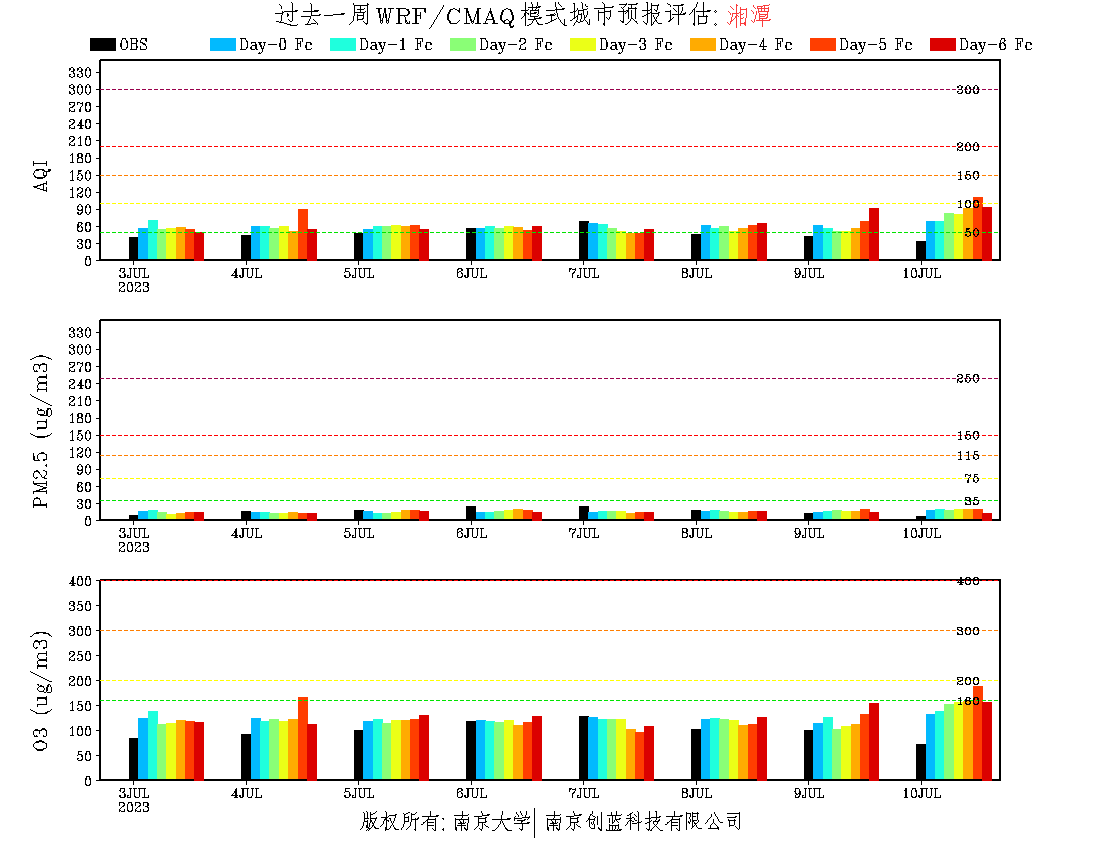1100x850 pixels.
Task: Click the green Day-2 Fc legend swatch
Action: tap(462, 44)
